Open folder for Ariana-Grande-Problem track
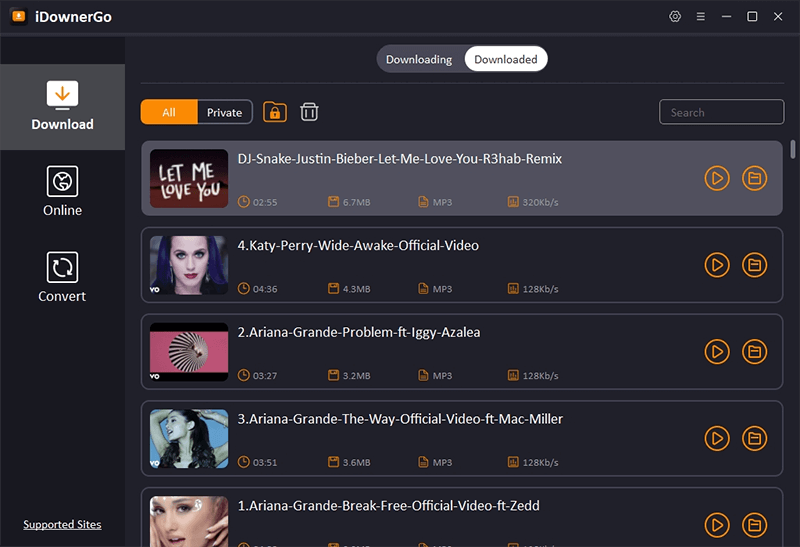Image resolution: width=800 pixels, height=547 pixels. tap(754, 352)
